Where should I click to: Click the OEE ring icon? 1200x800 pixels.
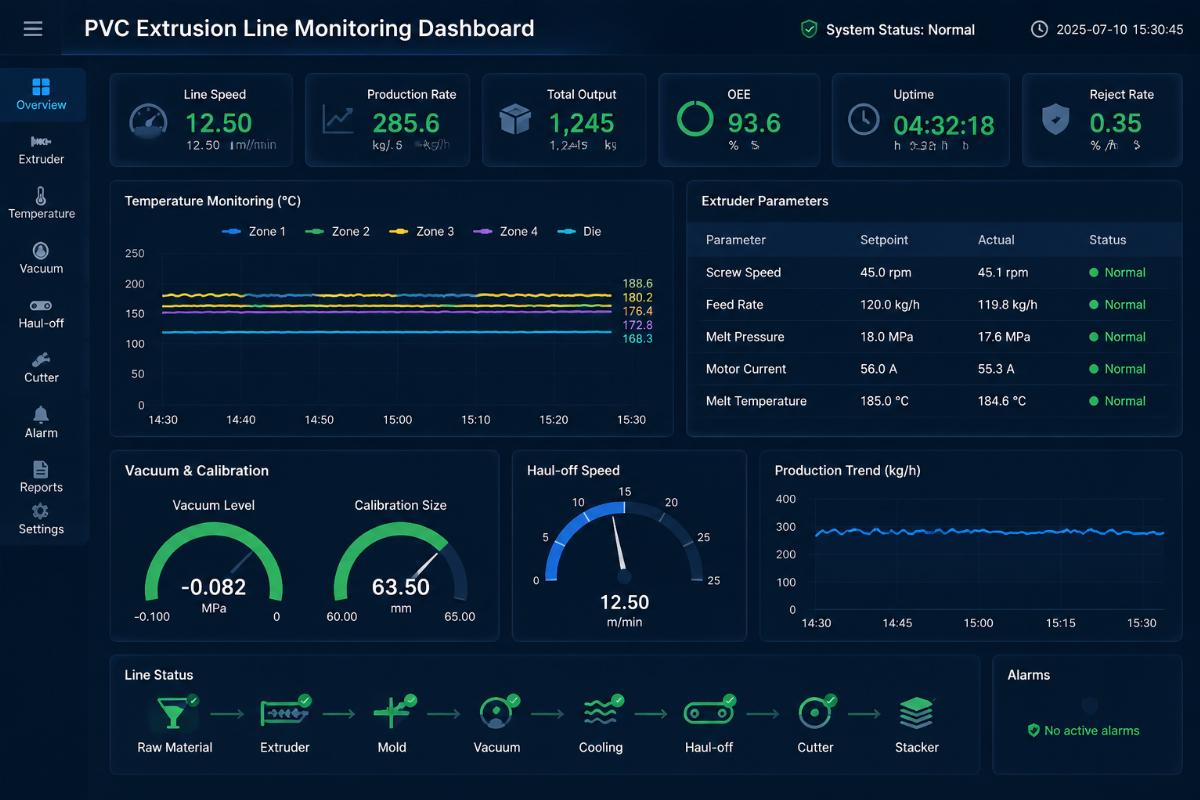tap(695, 119)
